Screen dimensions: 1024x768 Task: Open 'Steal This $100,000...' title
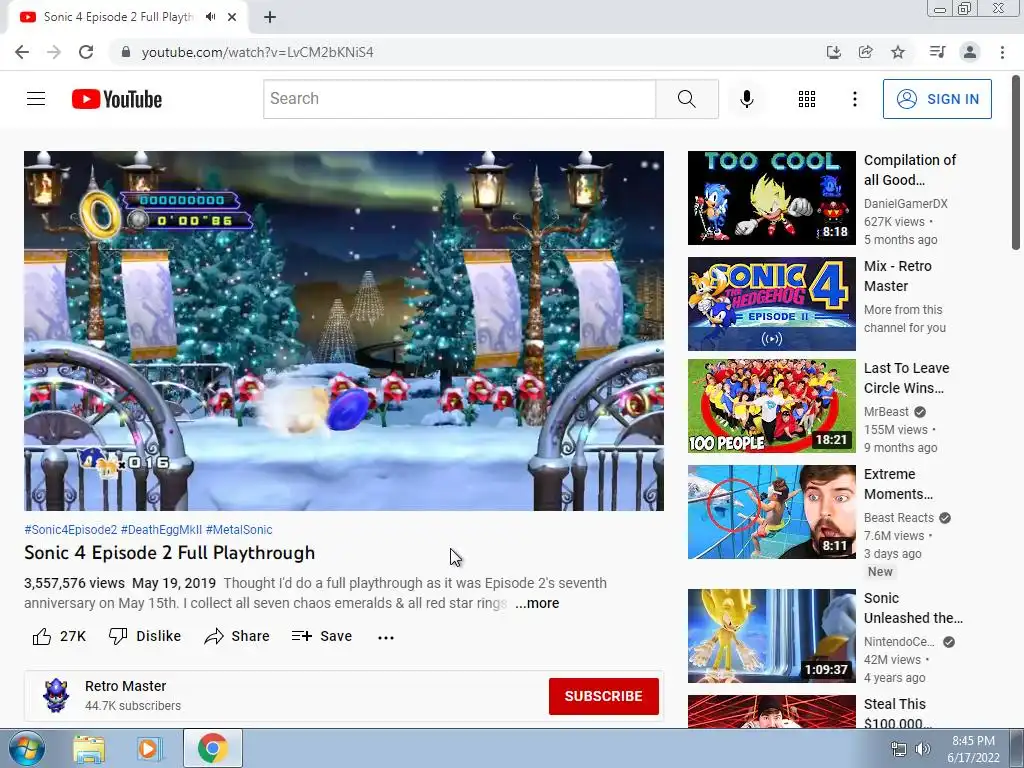coord(898,713)
